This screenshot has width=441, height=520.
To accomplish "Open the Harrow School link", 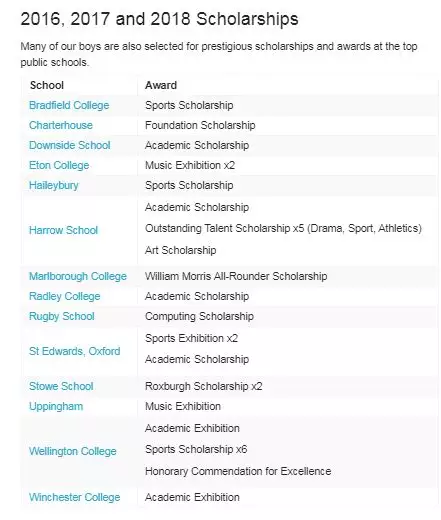I will click(63, 230).
